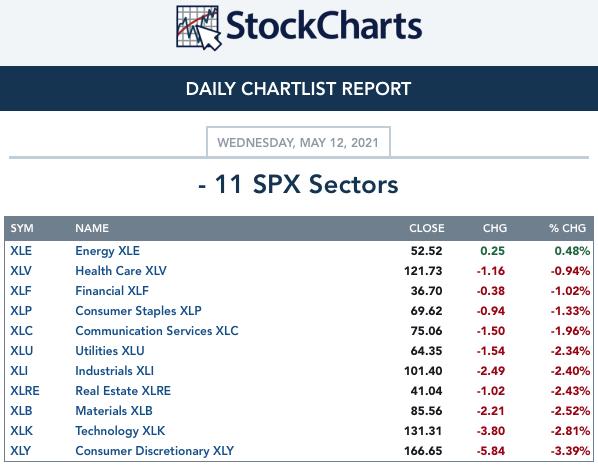
Task: Select the XLC ticker symbol
Action: point(21,331)
